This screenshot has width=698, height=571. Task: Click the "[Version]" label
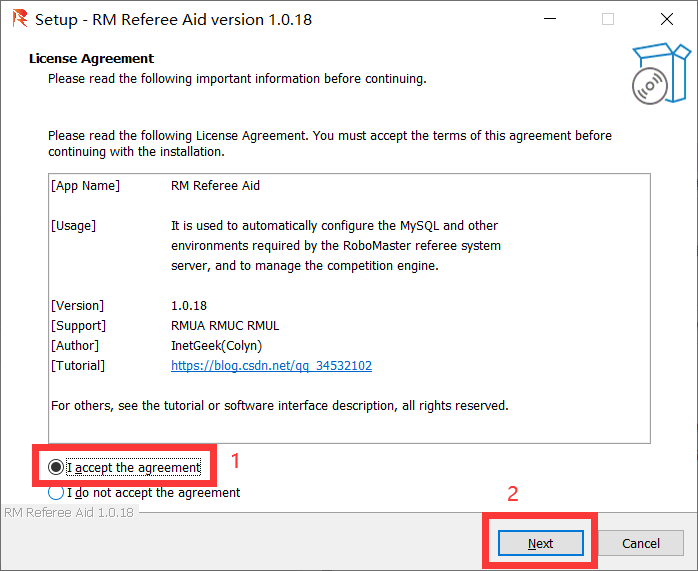[x=77, y=306]
